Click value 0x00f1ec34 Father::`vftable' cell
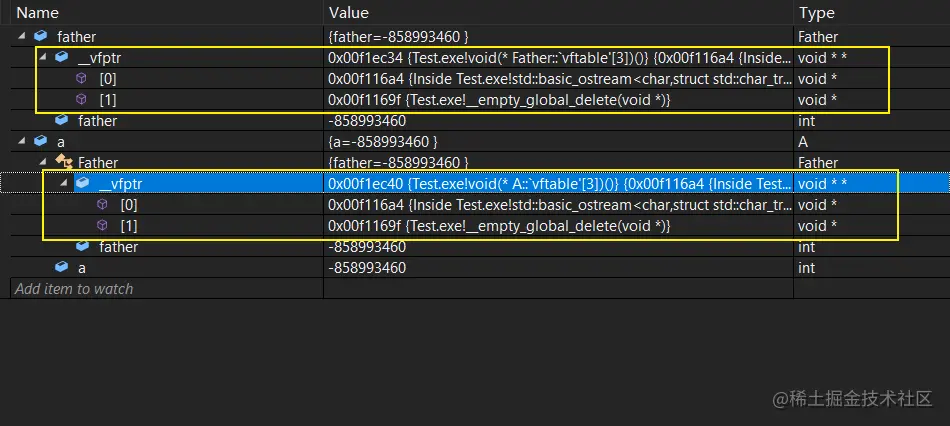The height and width of the screenshot is (426, 950). 560,58
